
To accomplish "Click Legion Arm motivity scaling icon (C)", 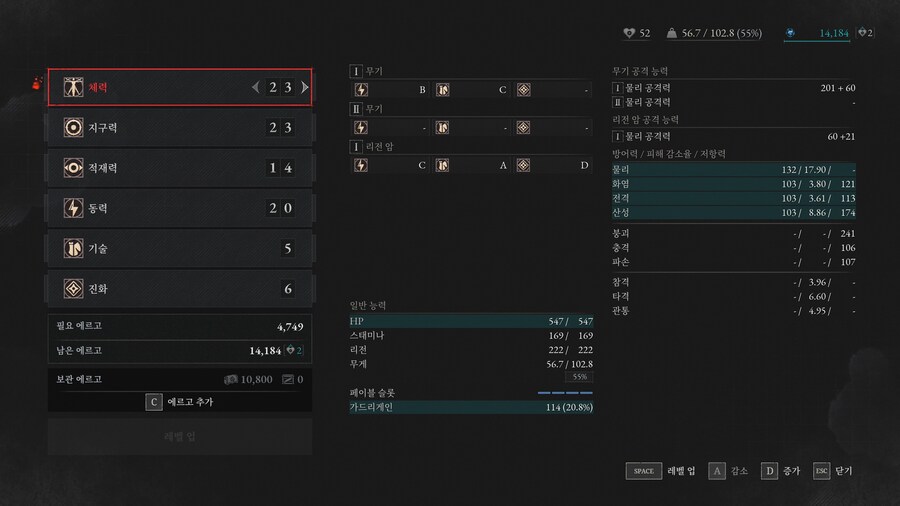I will coord(361,165).
